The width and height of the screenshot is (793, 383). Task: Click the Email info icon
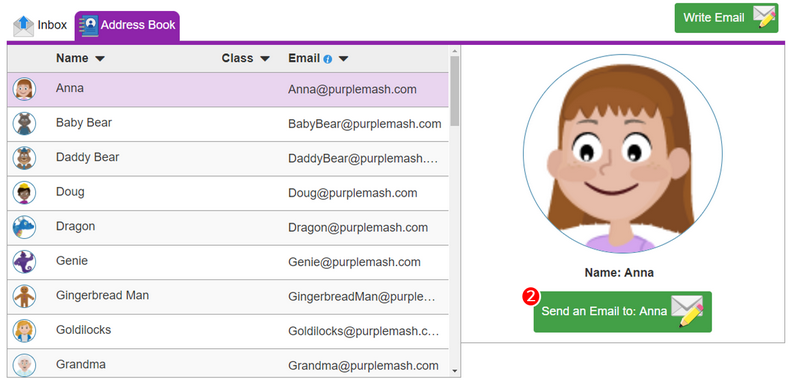click(x=328, y=59)
